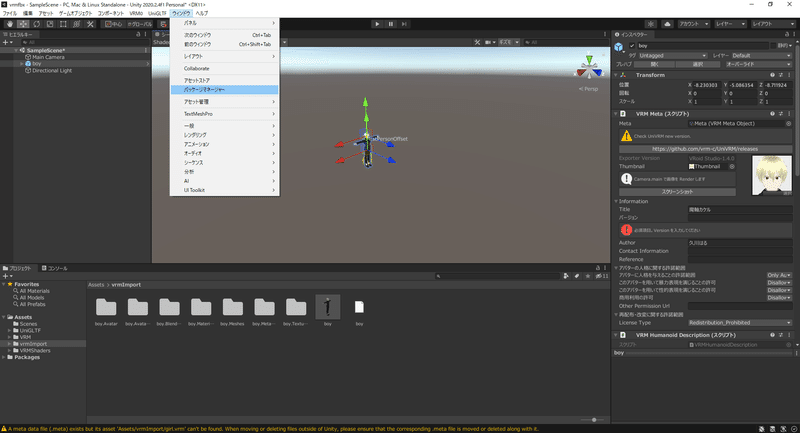The width and height of the screenshot is (800, 433).
Task: Select Main Camera in Hierarchy
Action: point(48,57)
